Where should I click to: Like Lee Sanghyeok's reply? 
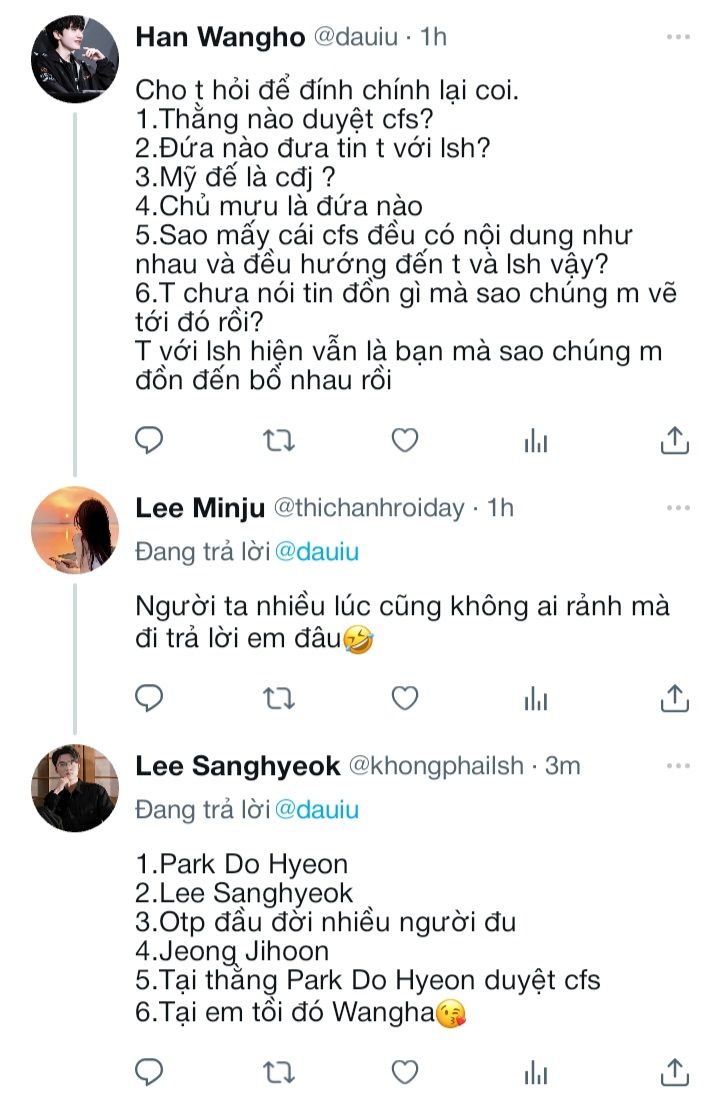(x=404, y=1072)
